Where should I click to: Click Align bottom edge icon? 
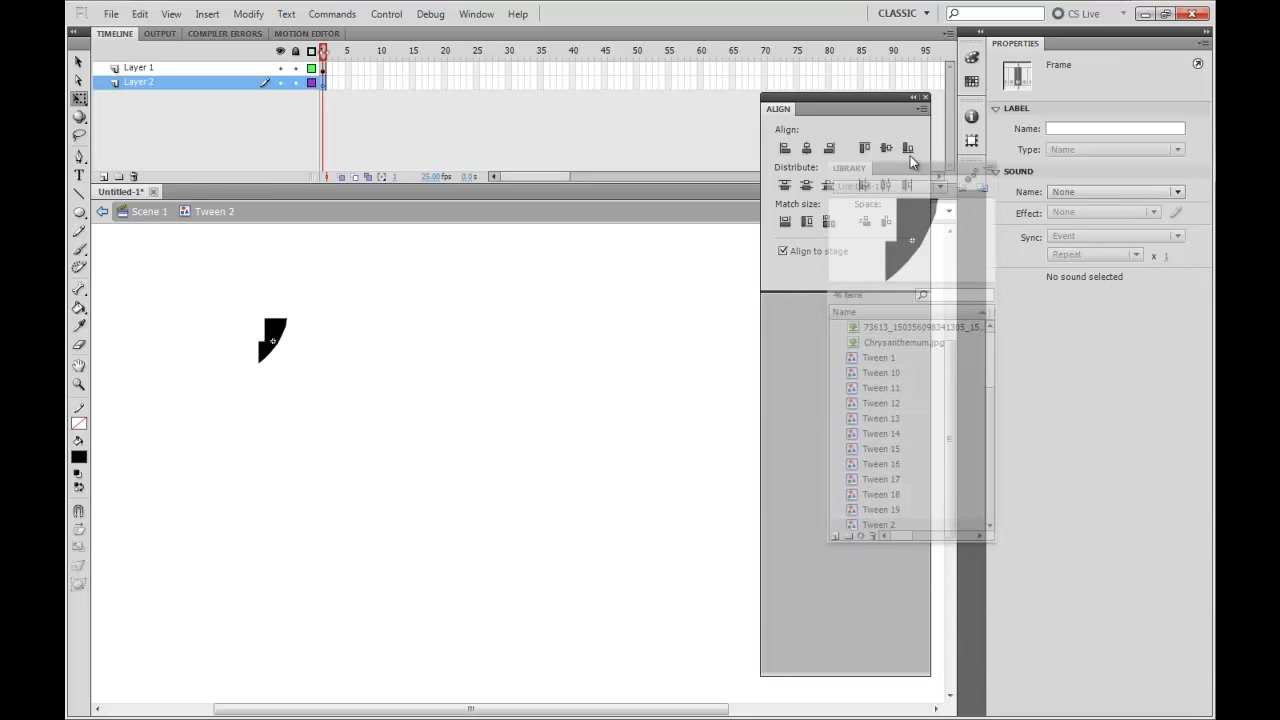click(x=908, y=148)
